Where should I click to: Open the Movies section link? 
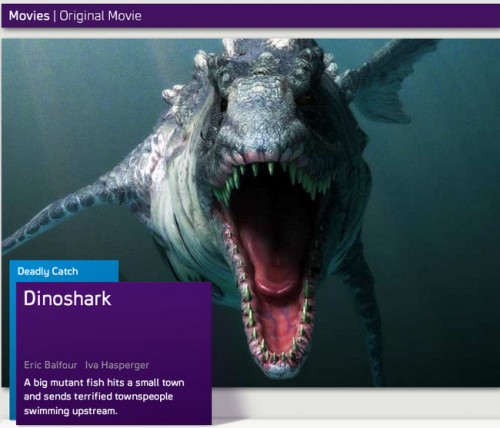point(29,16)
